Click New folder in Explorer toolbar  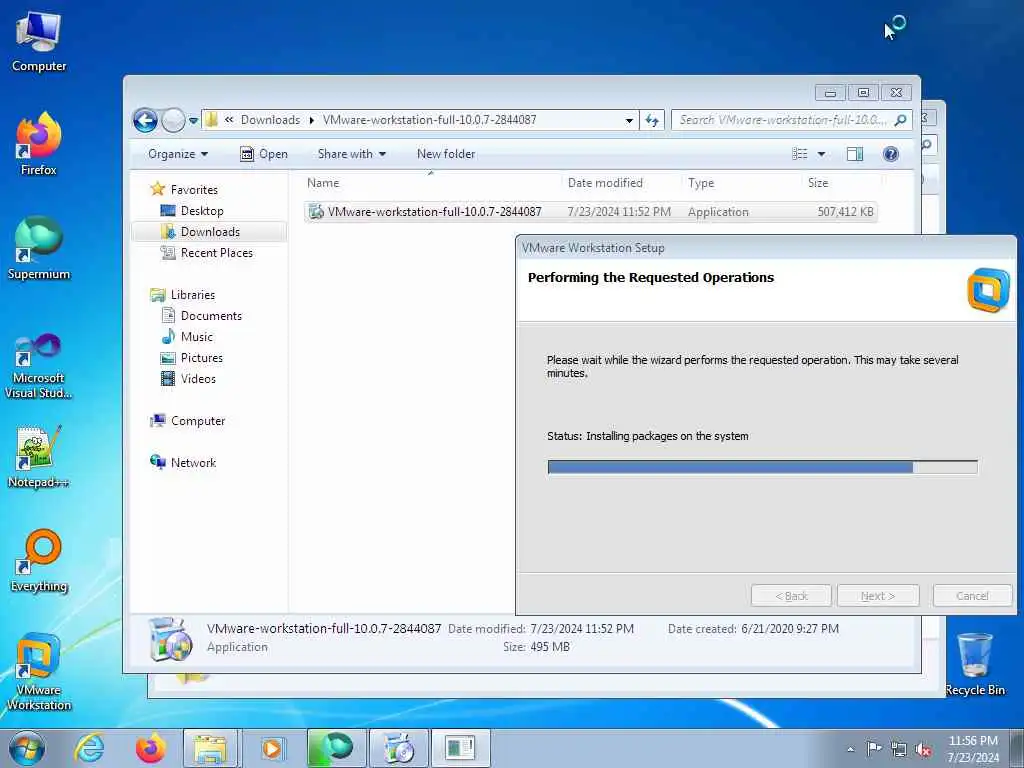(x=446, y=154)
